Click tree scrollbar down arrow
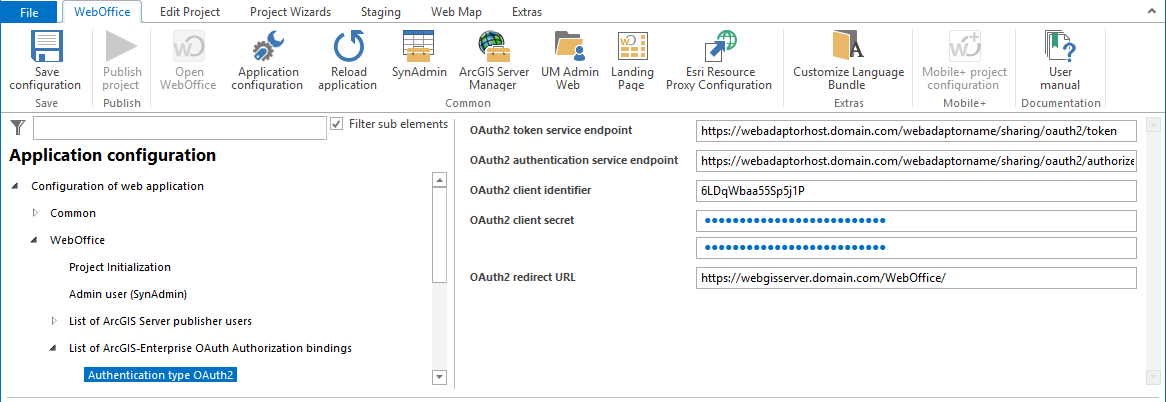This screenshot has width=1166, height=402. click(x=439, y=377)
